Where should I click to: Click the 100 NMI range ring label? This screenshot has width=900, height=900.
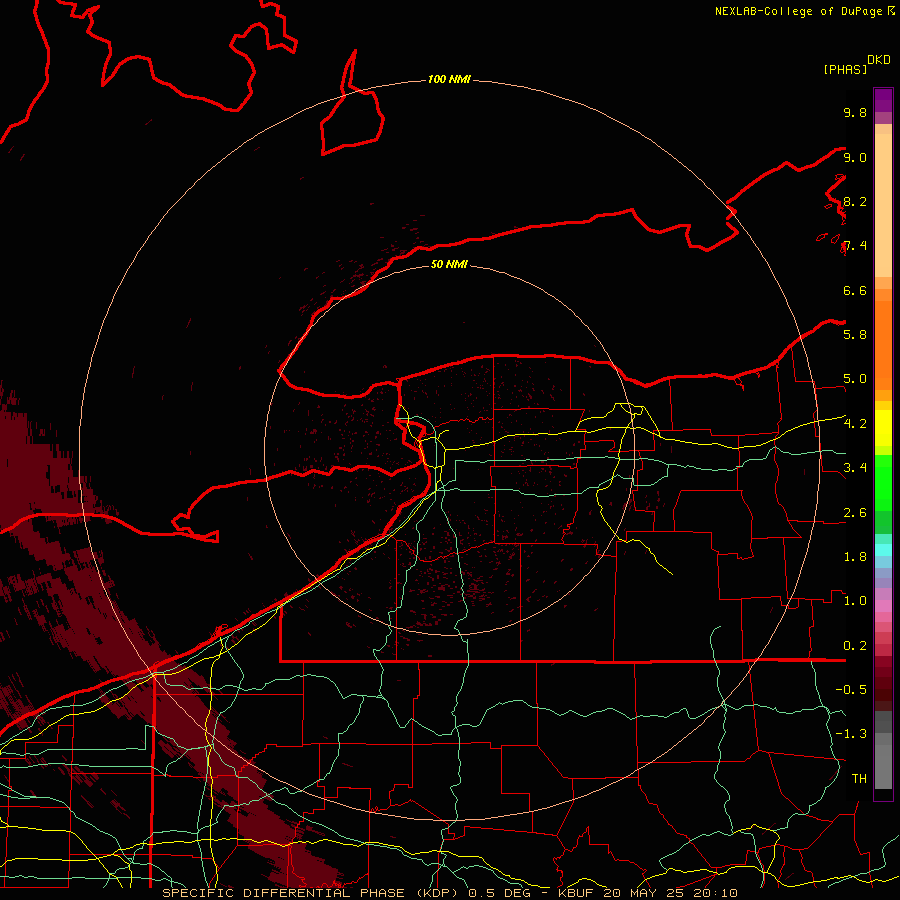(x=449, y=79)
